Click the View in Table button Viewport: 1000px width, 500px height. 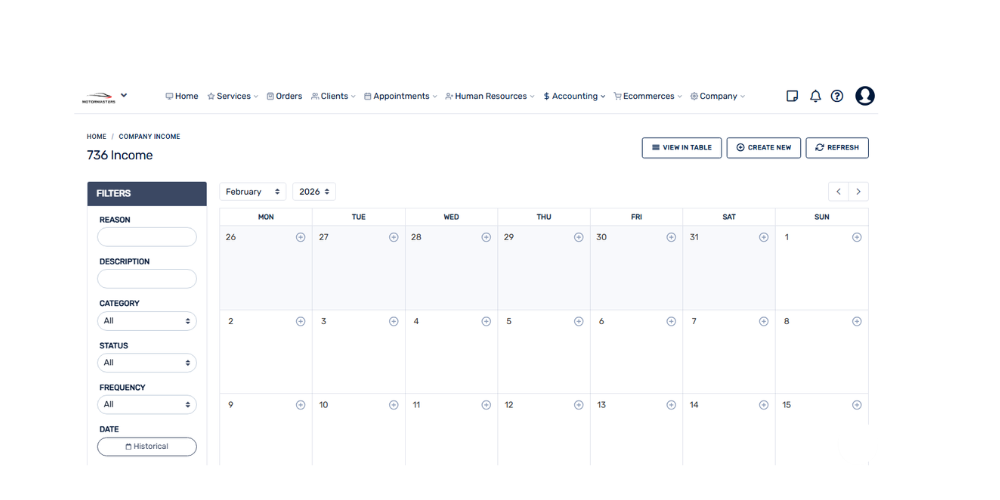pyautogui.click(x=681, y=147)
